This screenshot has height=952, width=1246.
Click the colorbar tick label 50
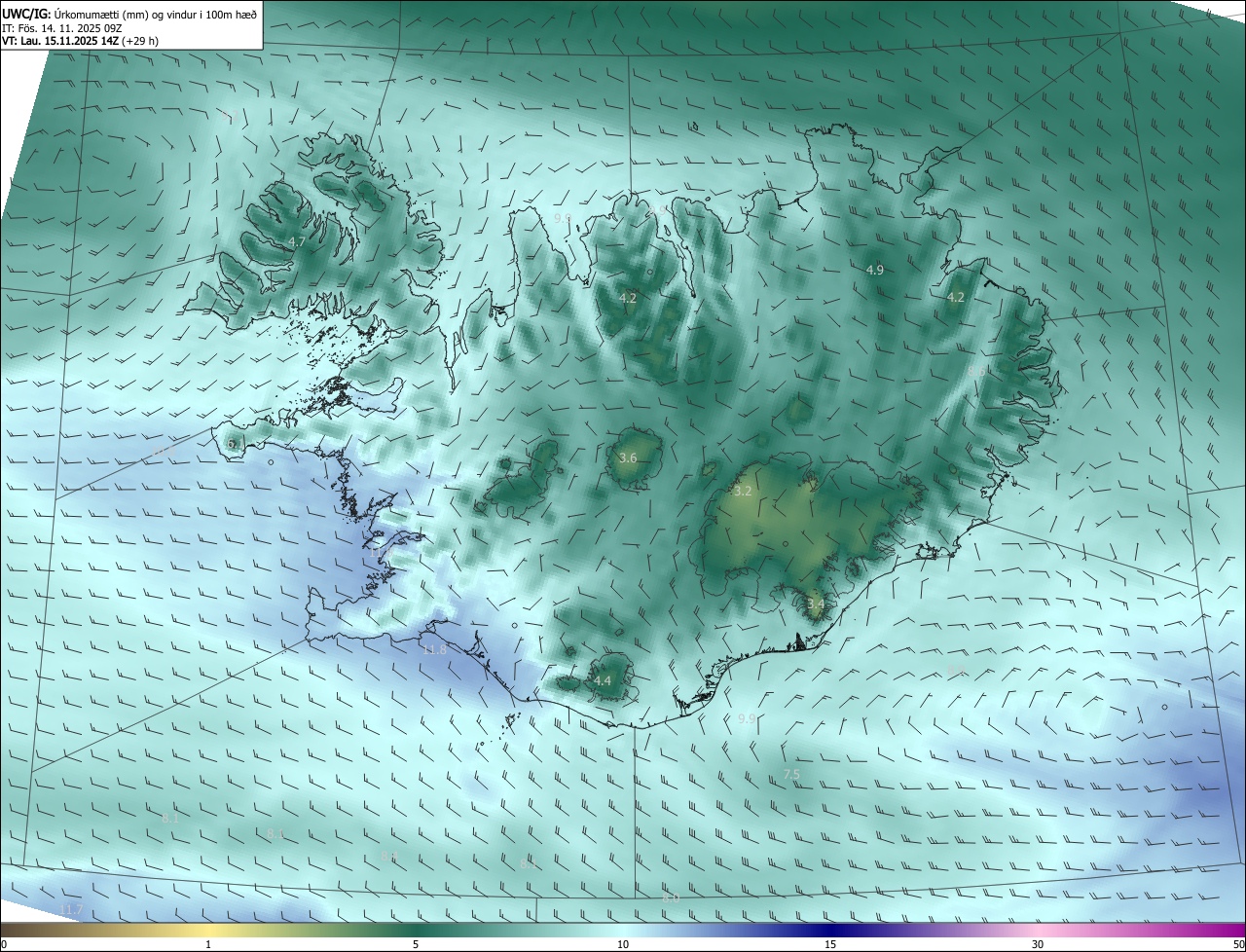pyautogui.click(x=1238, y=944)
